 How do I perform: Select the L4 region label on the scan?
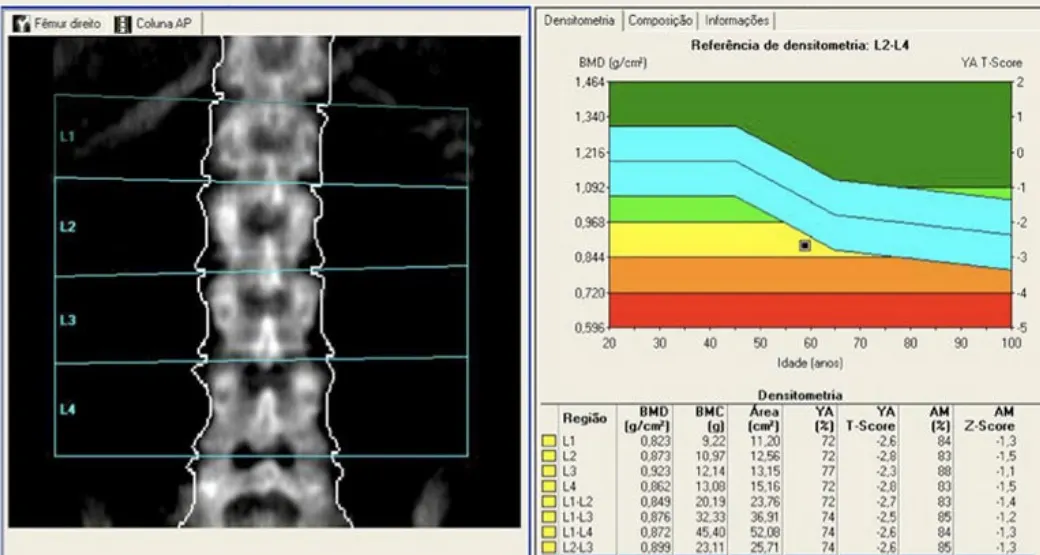[68, 410]
